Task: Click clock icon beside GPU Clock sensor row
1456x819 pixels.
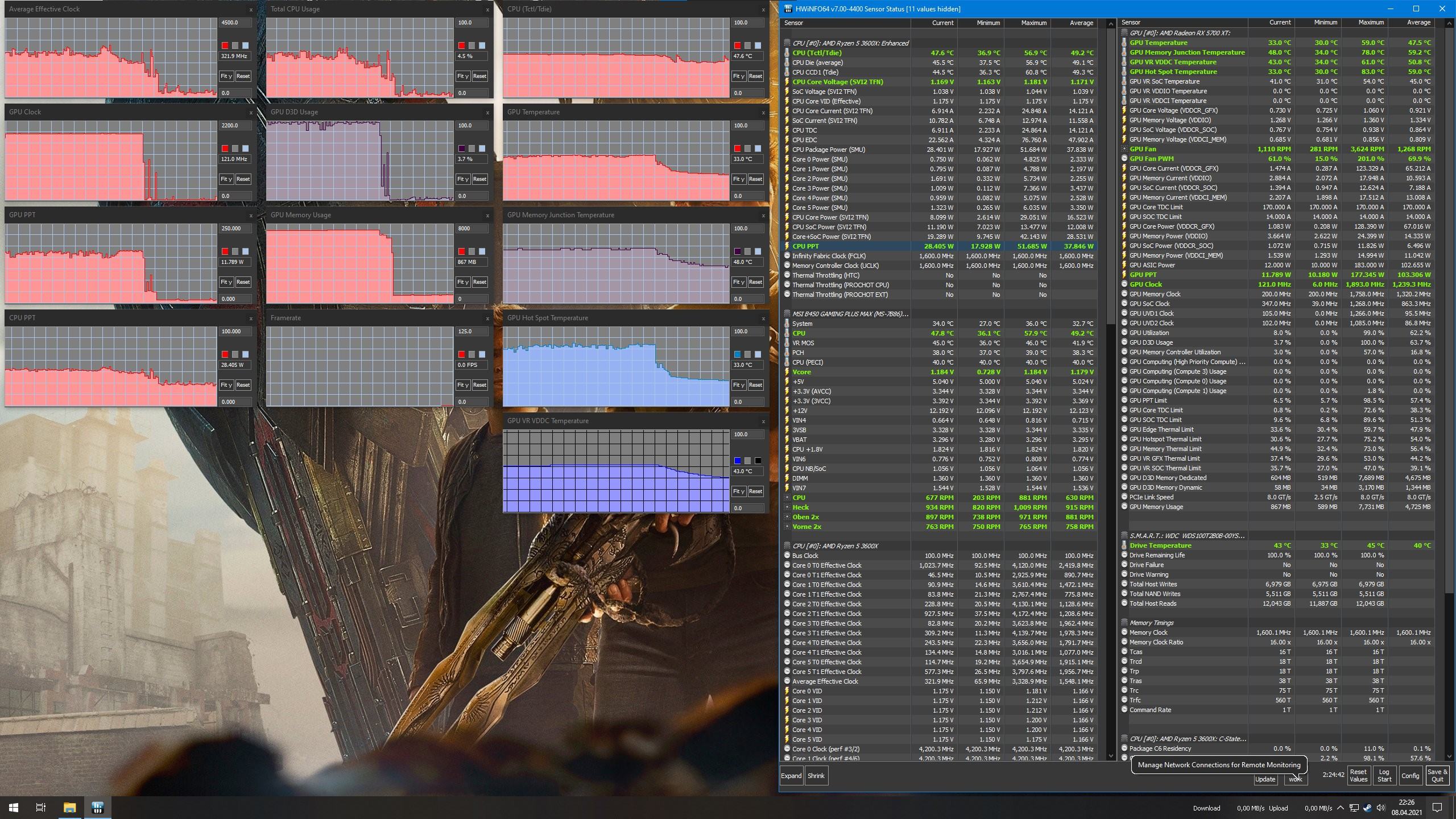Action: (1124, 284)
